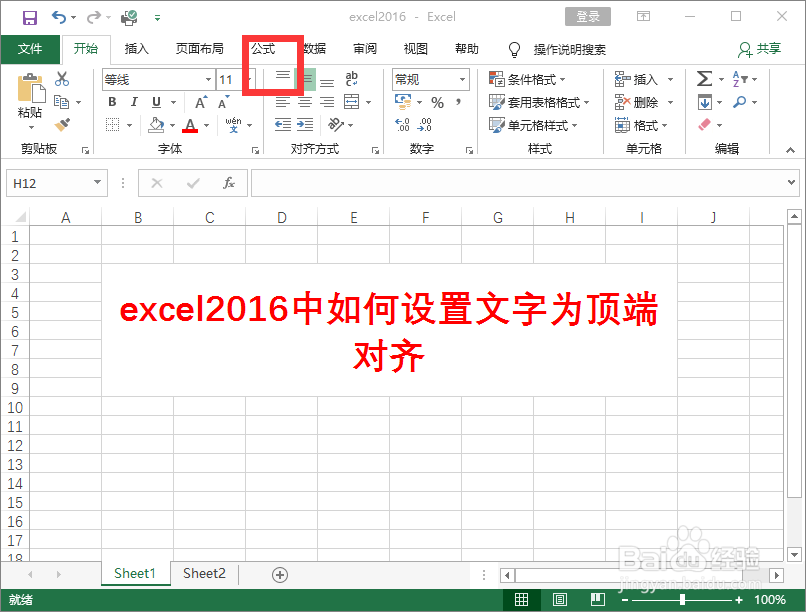Click the Undo arrow icon
The image size is (806, 612).
[59, 17]
